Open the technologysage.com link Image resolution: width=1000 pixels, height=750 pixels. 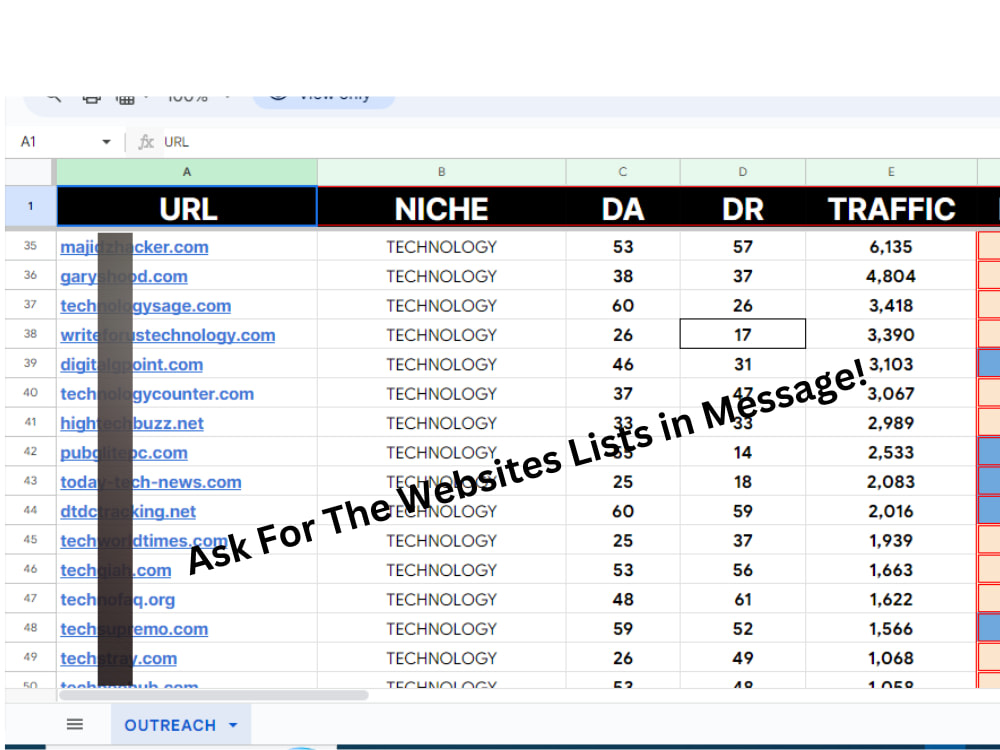click(x=145, y=305)
